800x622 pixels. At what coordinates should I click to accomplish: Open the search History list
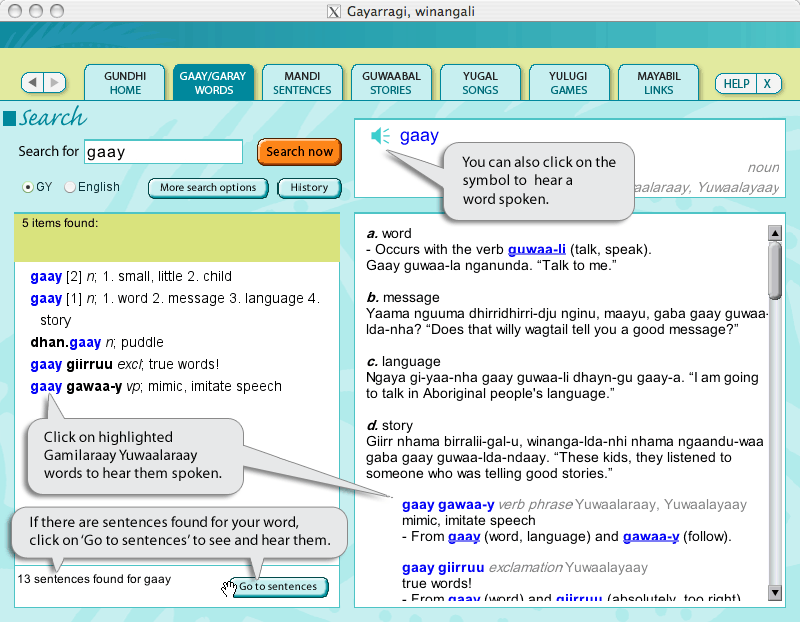click(x=309, y=187)
